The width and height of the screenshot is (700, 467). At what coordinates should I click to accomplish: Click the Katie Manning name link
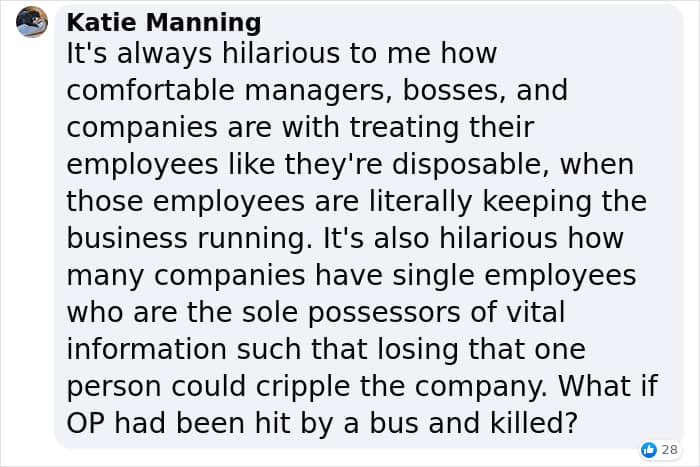(x=164, y=22)
